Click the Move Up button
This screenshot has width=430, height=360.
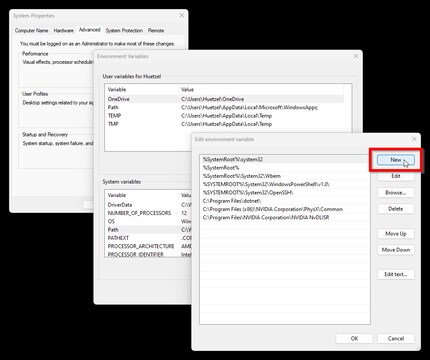[396, 234]
